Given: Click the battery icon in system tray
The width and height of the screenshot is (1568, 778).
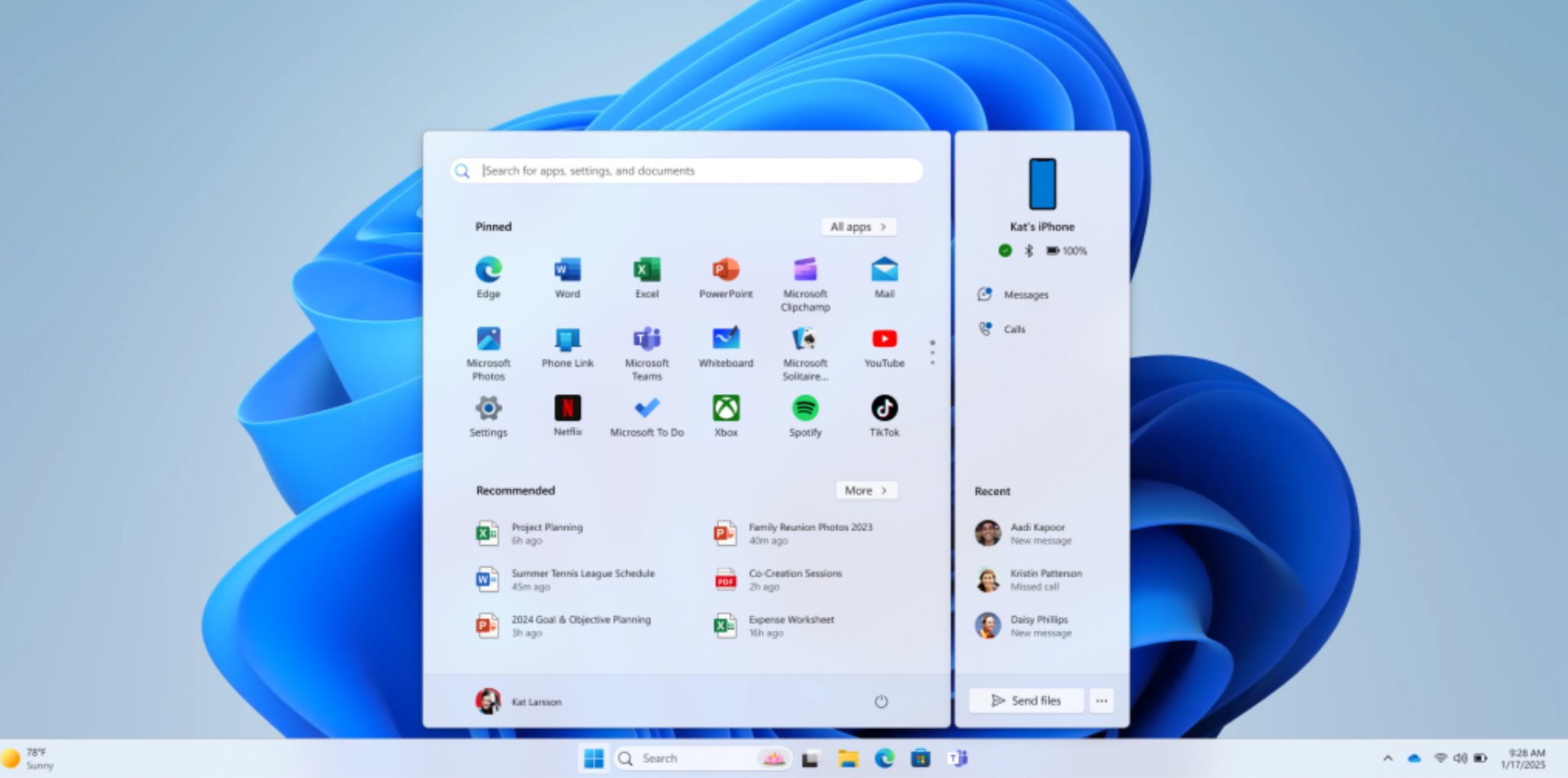Looking at the screenshot, I should click(x=1481, y=759).
